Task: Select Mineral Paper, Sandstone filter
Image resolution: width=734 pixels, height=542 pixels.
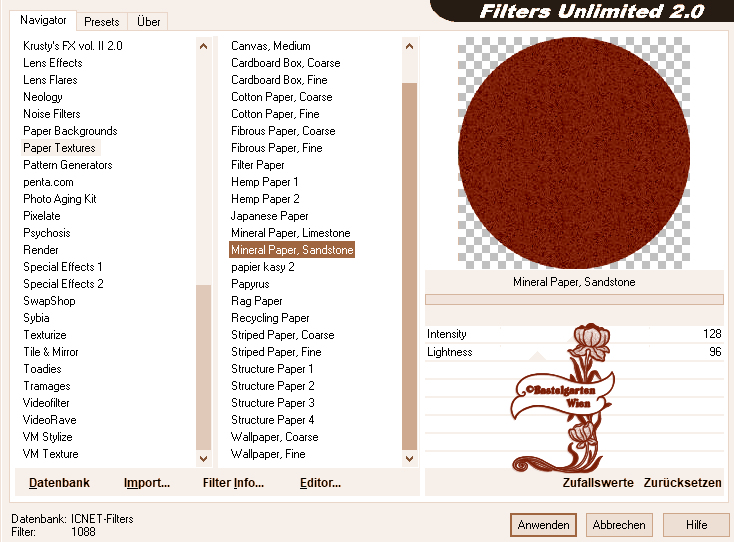Action: (x=292, y=250)
